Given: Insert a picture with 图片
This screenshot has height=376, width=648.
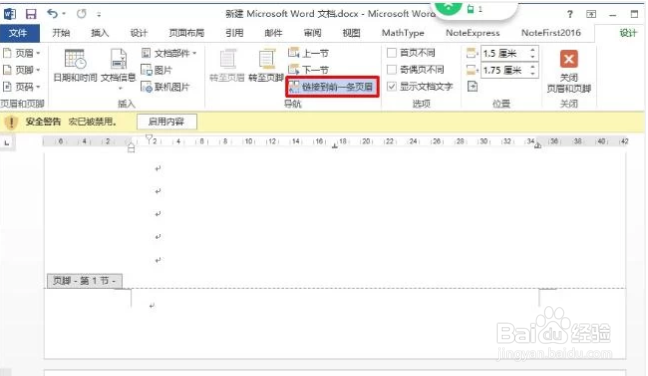Looking at the screenshot, I should pyautogui.click(x=157, y=70).
